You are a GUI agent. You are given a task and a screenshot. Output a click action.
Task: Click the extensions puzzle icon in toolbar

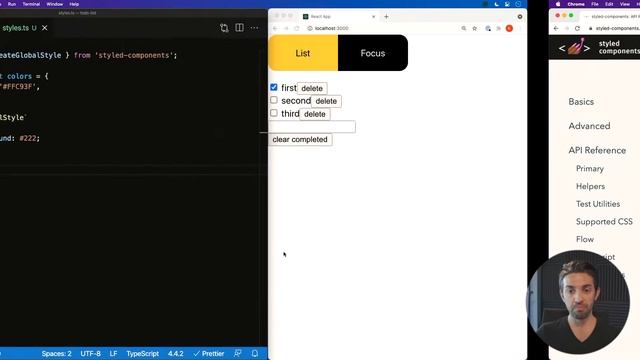click(498, 28)
